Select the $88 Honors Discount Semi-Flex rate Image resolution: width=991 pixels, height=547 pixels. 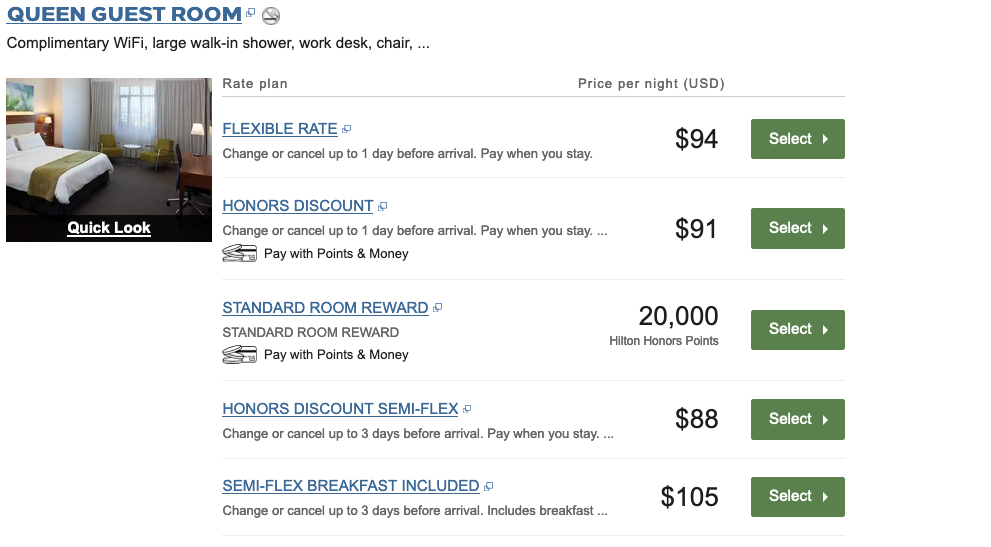[797, 419]
